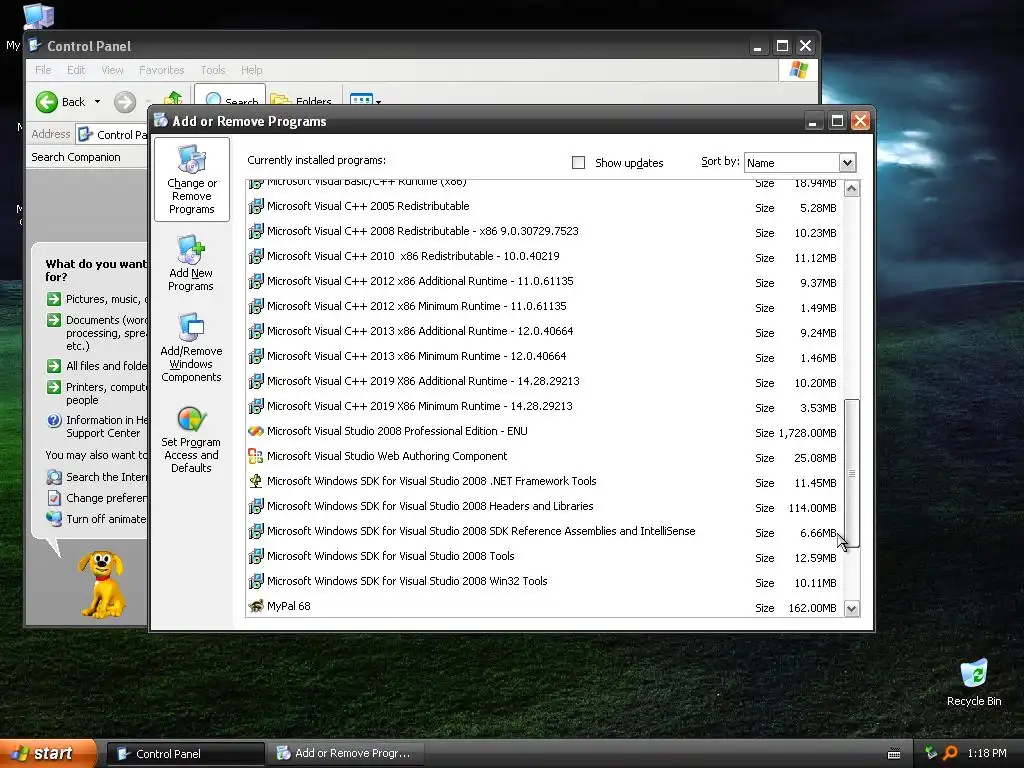The width and height of the screenshot is (1024, 768).
Task: Click Visual Studio 2008 Professional Edition icon
Action: pyautogui.click(x=256, y=431)
